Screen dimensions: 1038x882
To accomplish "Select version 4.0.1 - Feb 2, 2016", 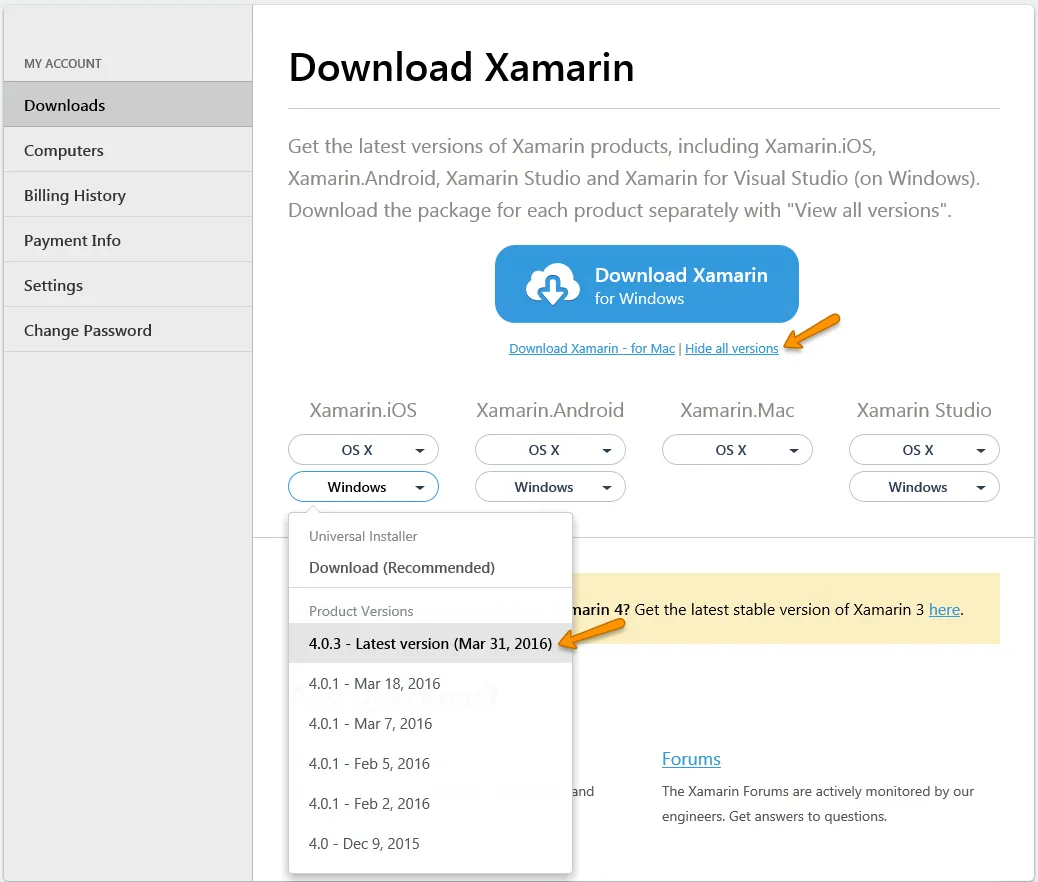I will pos(430,804).
